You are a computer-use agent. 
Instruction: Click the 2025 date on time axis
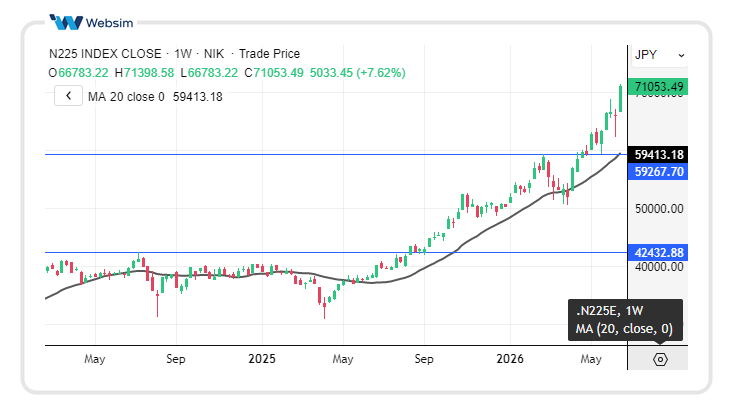(262, 359)
